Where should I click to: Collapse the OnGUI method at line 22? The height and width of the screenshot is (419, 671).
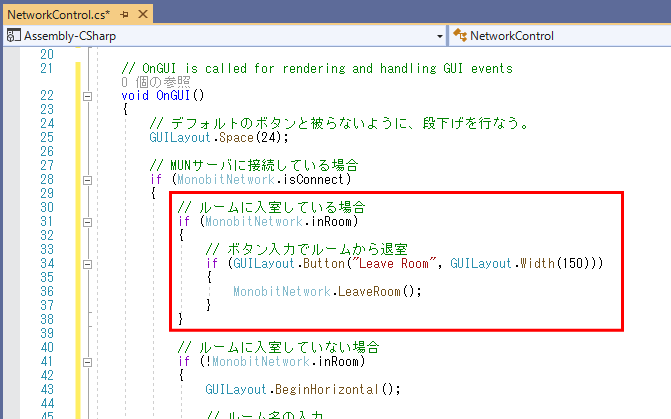(x=87, y=96)
